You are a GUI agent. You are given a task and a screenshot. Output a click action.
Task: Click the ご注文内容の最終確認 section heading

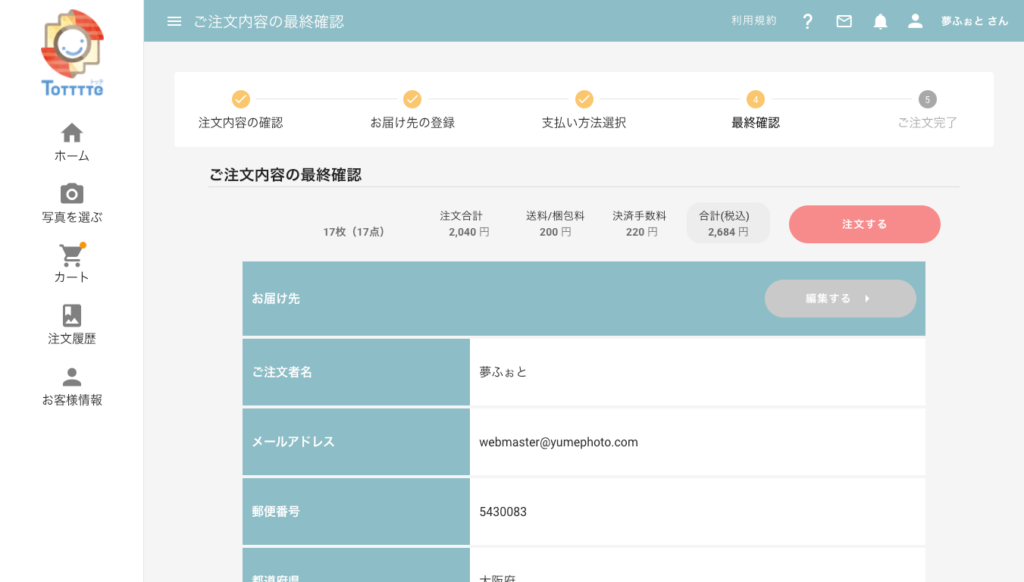click(x=285, y=175)
